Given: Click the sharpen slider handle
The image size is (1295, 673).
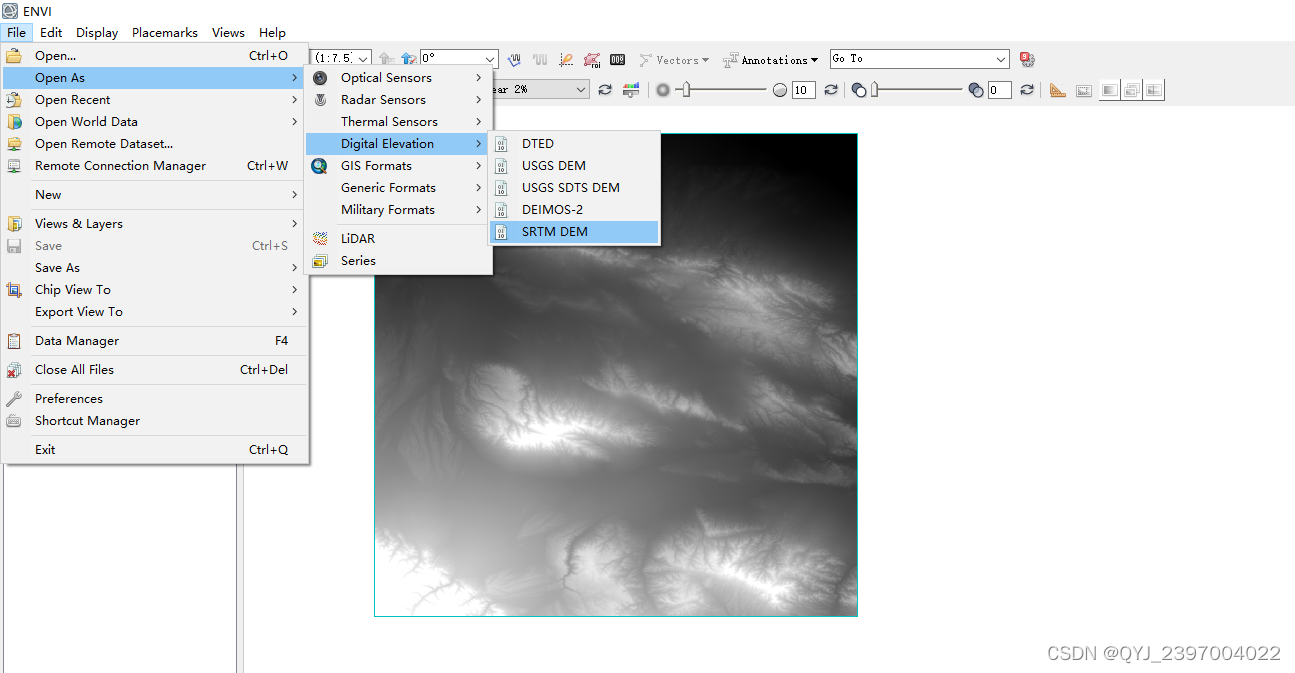Looking at the screenshot, I should 684,90.
